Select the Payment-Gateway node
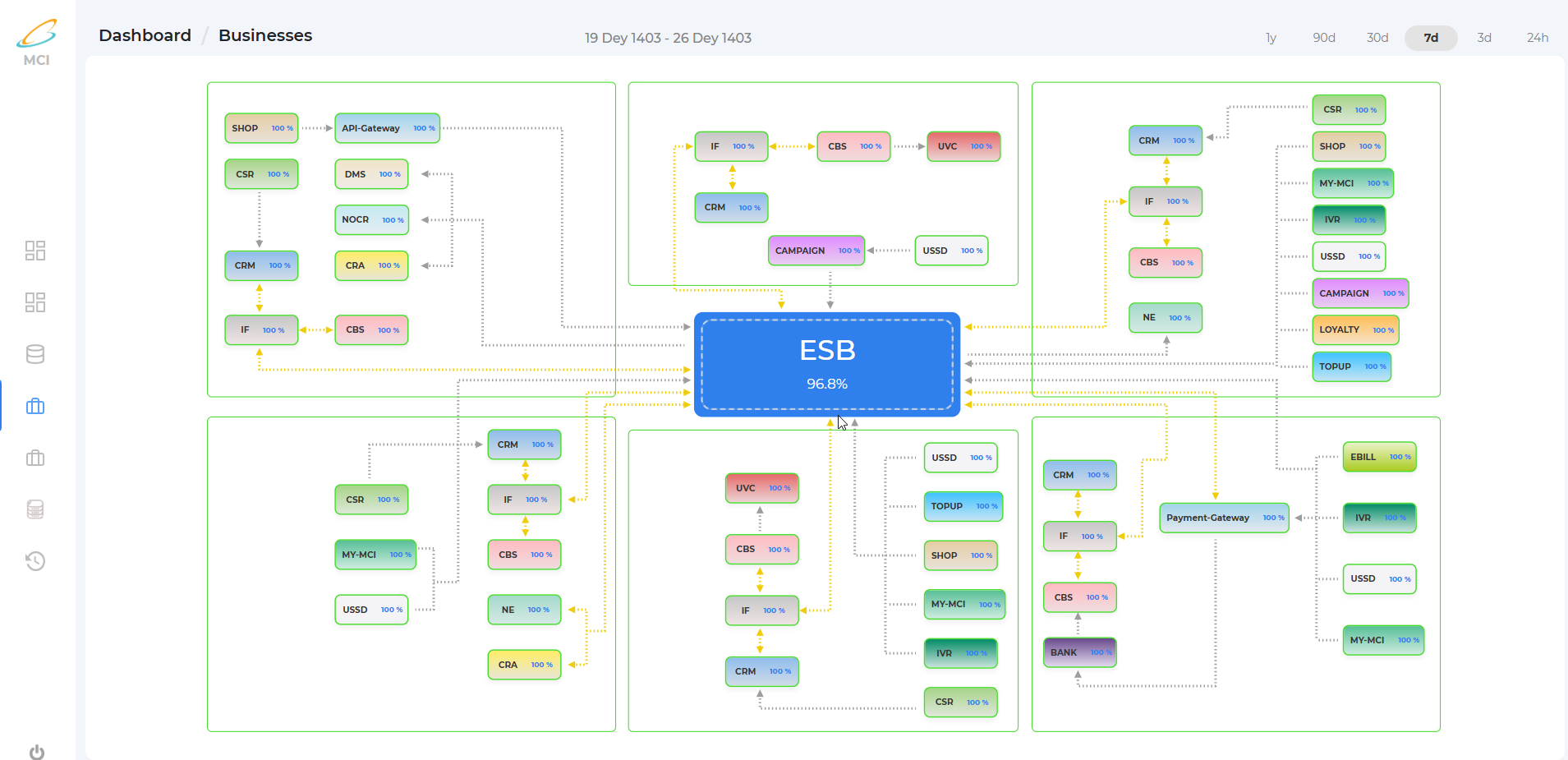Screen dimensions: 1568x760 (1223, 518)
